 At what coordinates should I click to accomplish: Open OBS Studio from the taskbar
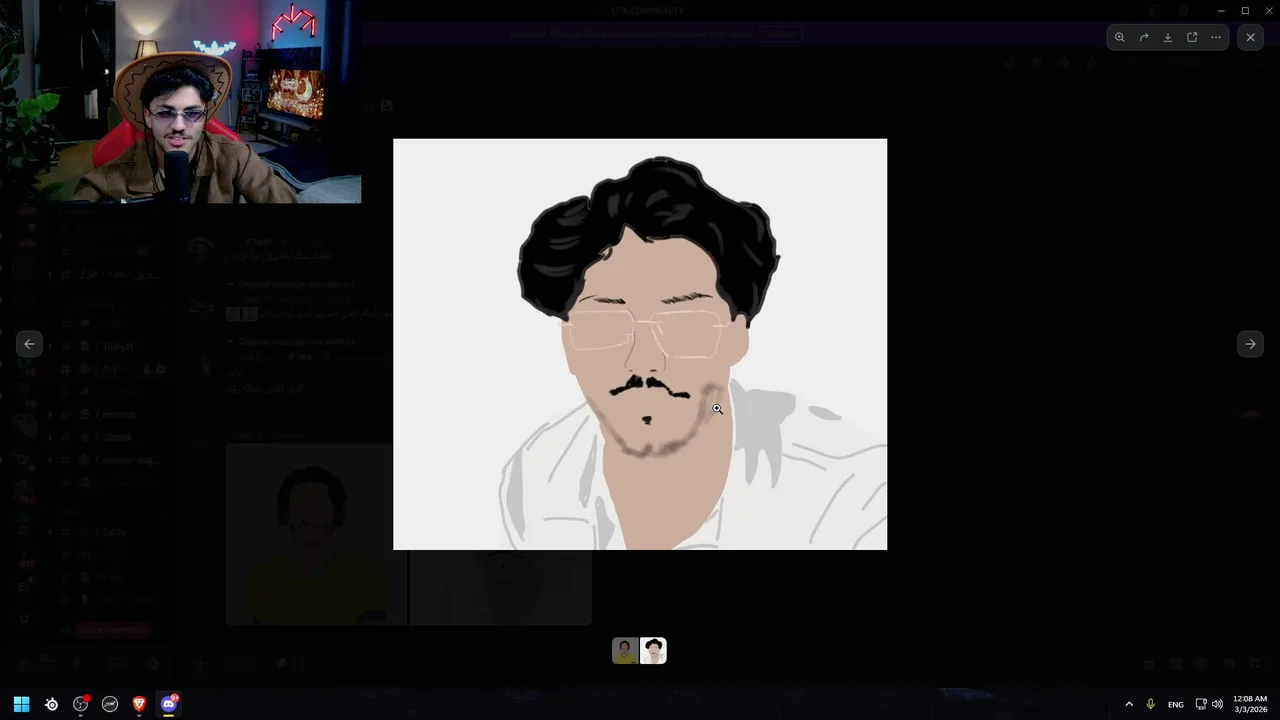point(81,704)
